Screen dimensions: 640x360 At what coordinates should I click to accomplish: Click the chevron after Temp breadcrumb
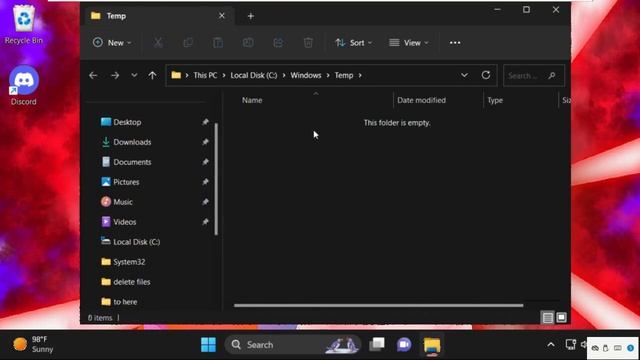coord(360,76)
